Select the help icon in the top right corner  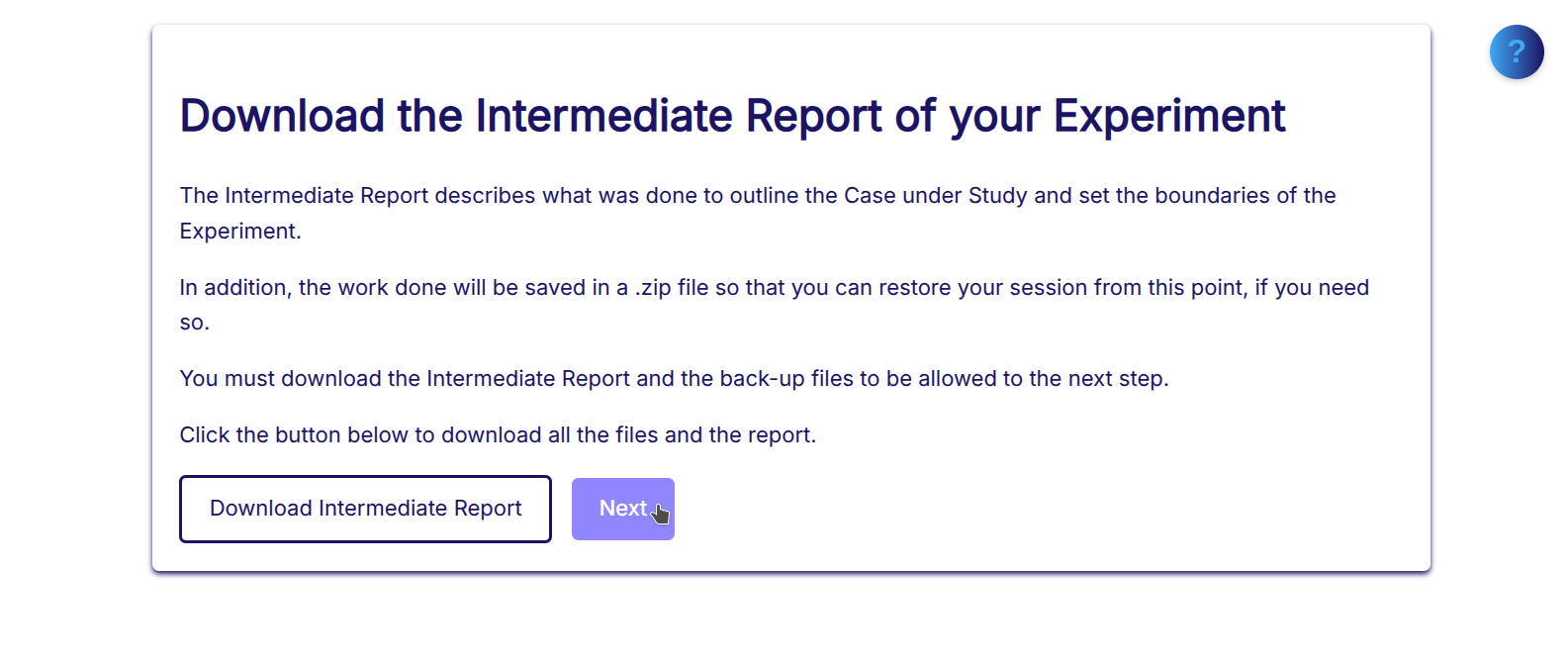pyautogui.click(x=1516, y=51)
